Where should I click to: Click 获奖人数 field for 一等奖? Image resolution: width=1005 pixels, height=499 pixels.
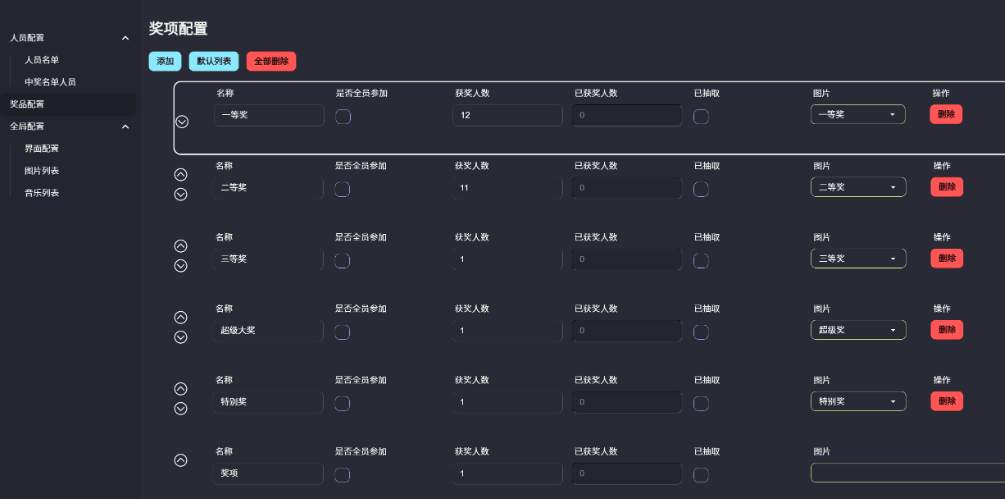click(507, 116)
